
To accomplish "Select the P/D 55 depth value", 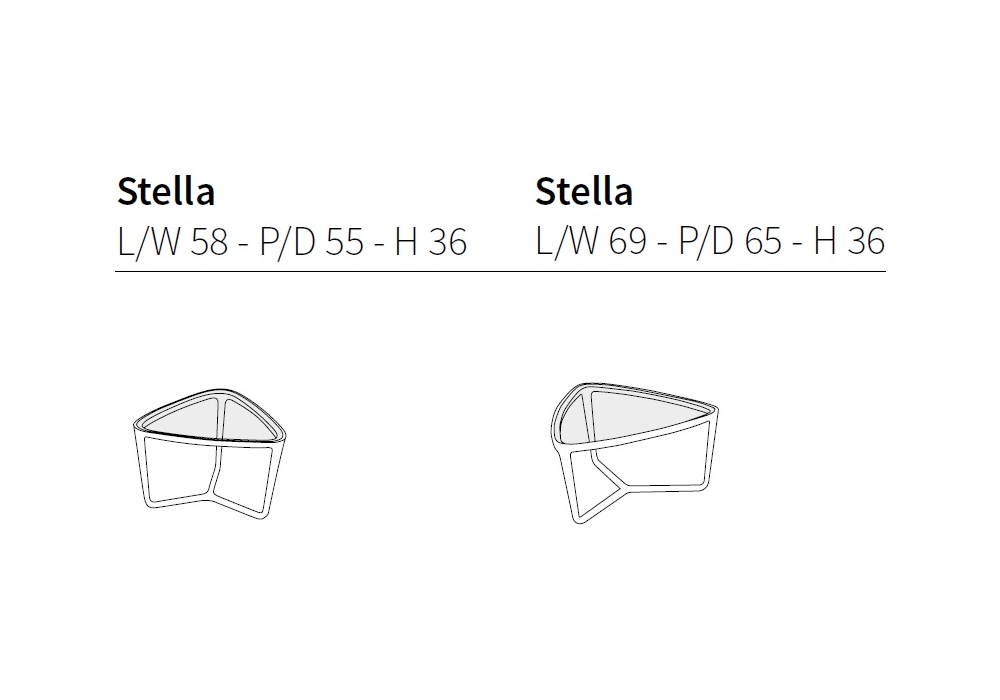I will coord(311,242).
